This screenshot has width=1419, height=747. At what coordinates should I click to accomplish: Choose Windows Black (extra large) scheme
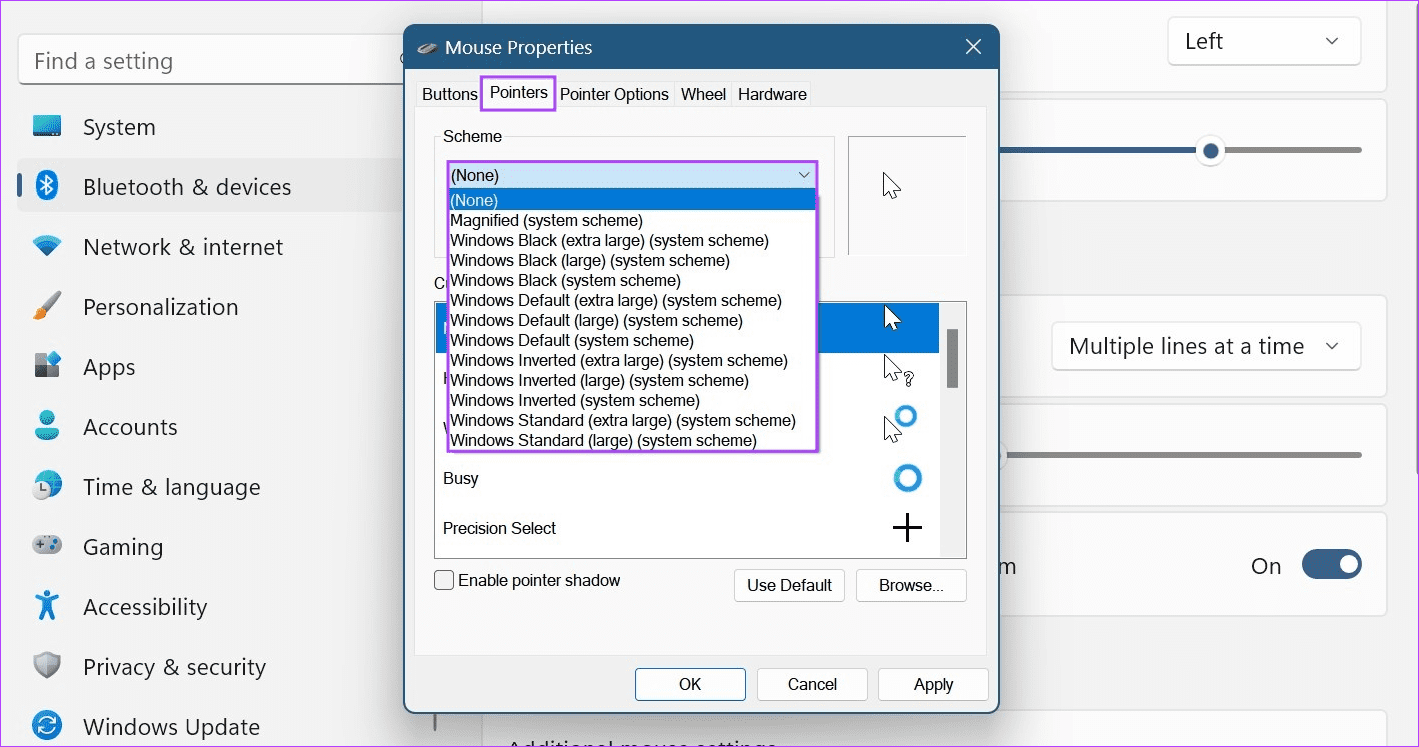pyautogui.click(x=632, y=240)
